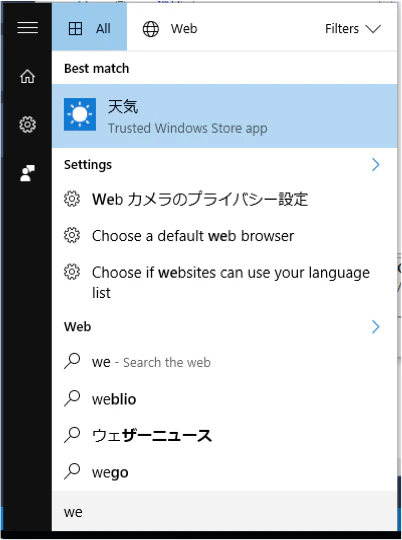Click gear icon beside default web browser

(72, 236)
